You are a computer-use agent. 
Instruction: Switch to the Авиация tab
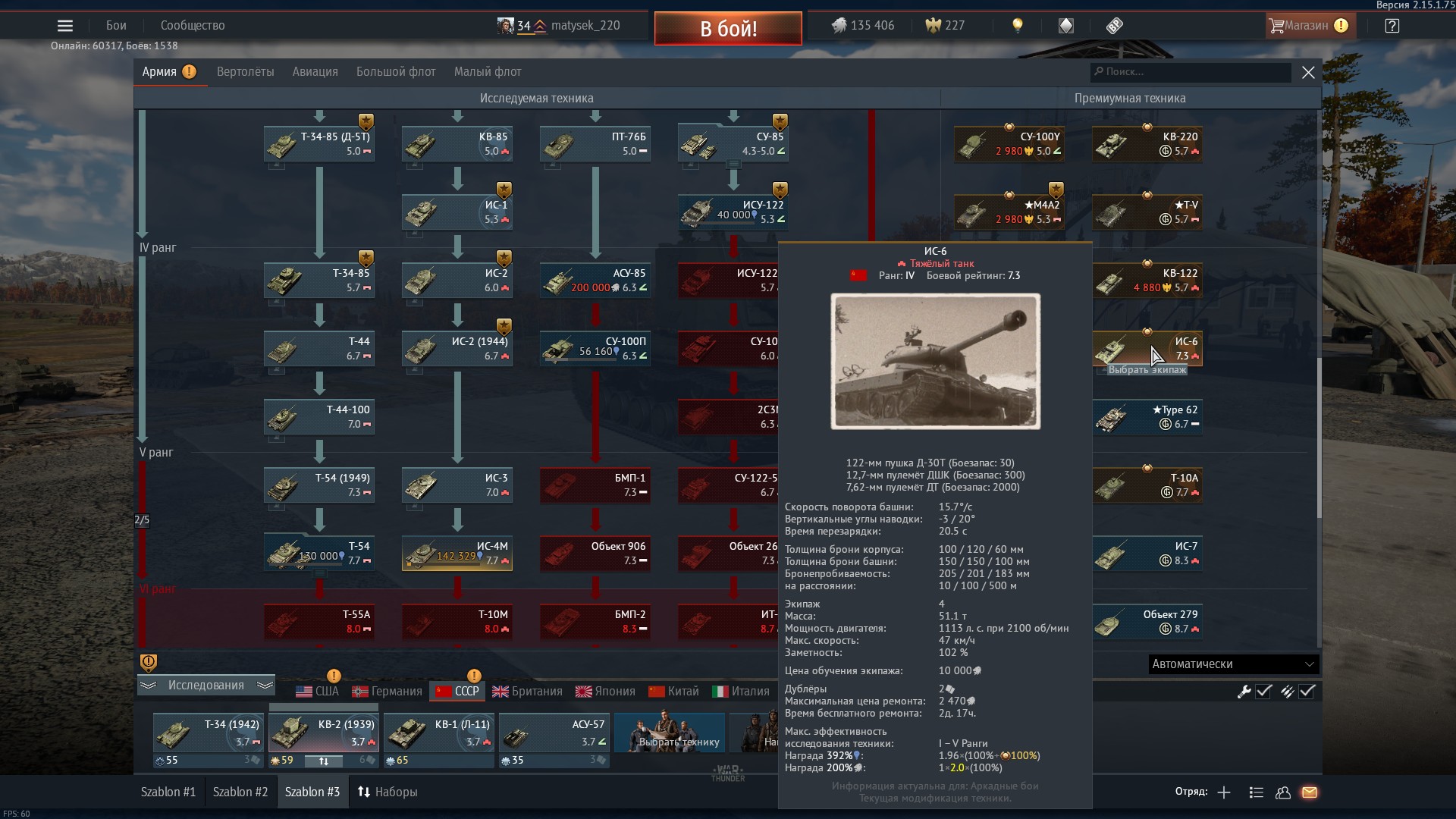[x=315, y=72]
